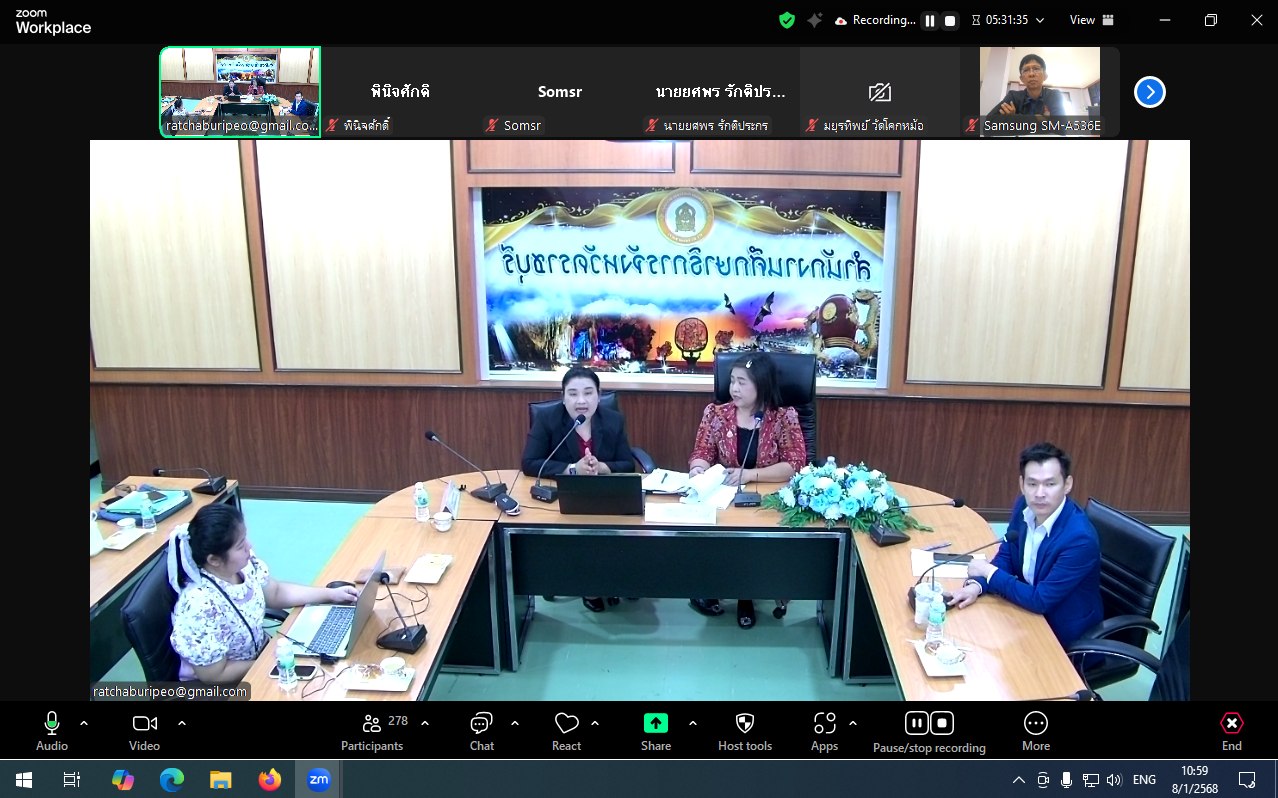
Task: Open the View layout menu
Action: 1092,20
